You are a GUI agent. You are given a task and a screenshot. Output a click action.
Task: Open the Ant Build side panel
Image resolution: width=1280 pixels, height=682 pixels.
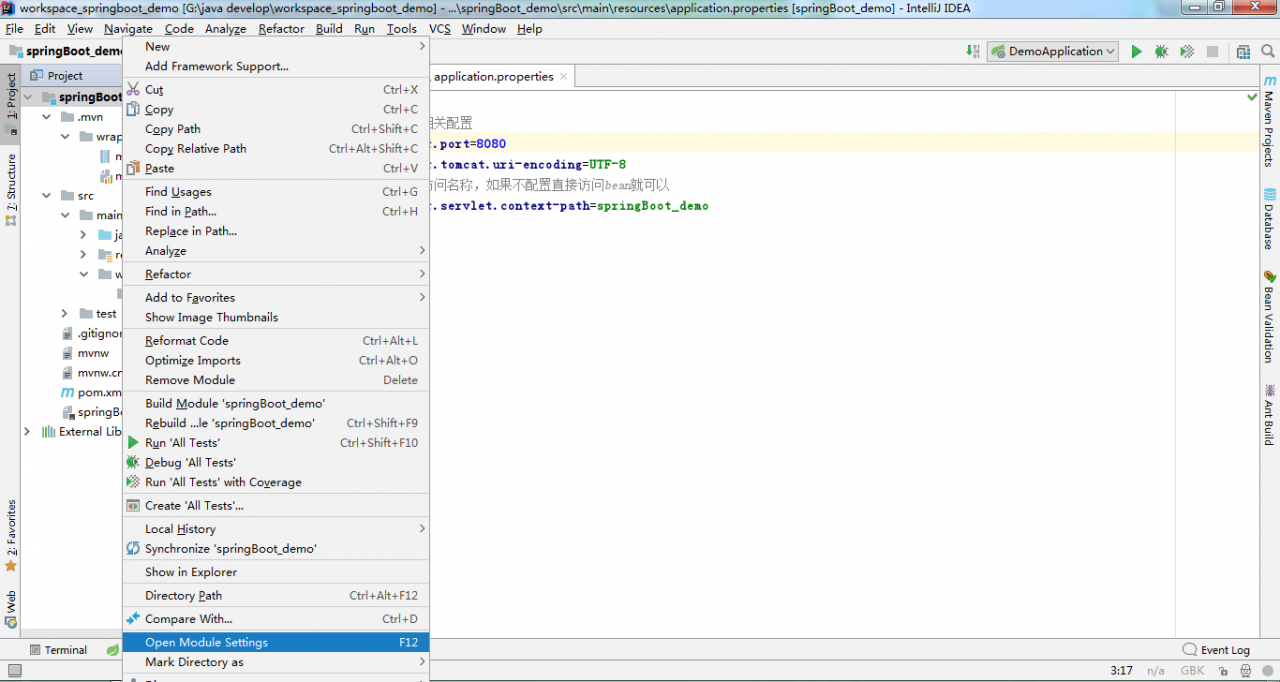[1269, 415]
